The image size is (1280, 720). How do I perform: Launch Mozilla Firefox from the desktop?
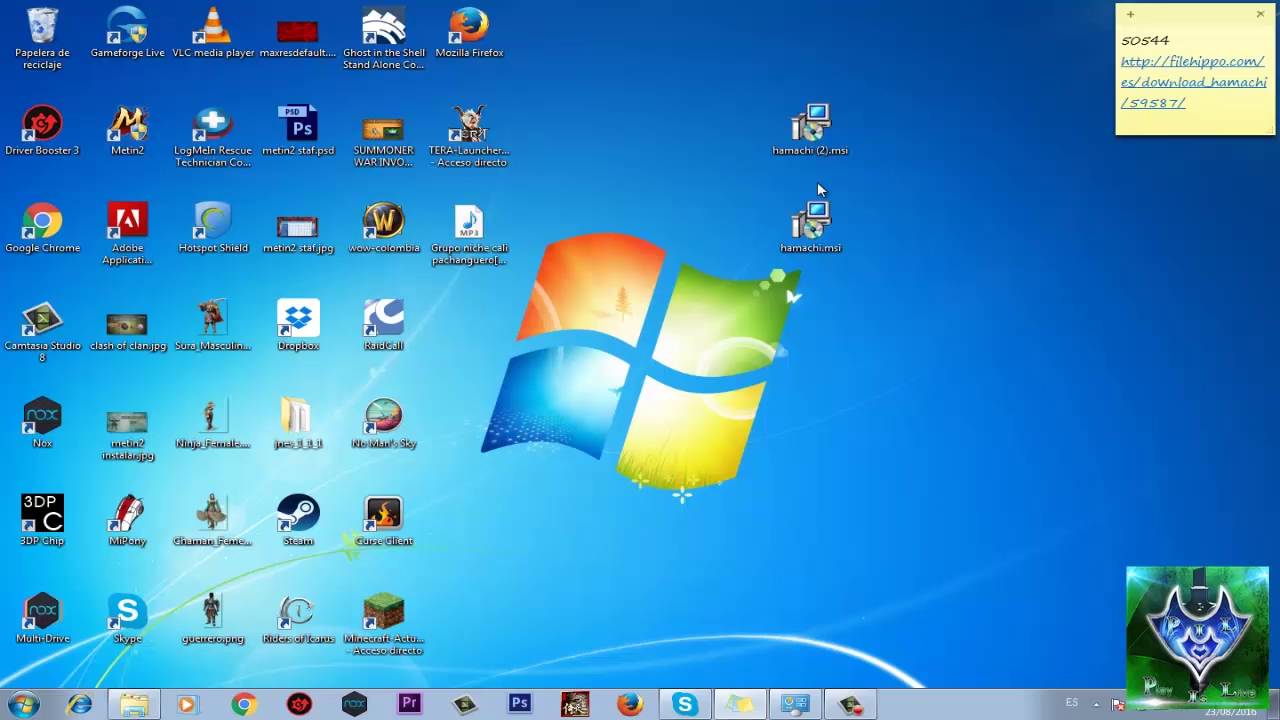click(469, 33)
